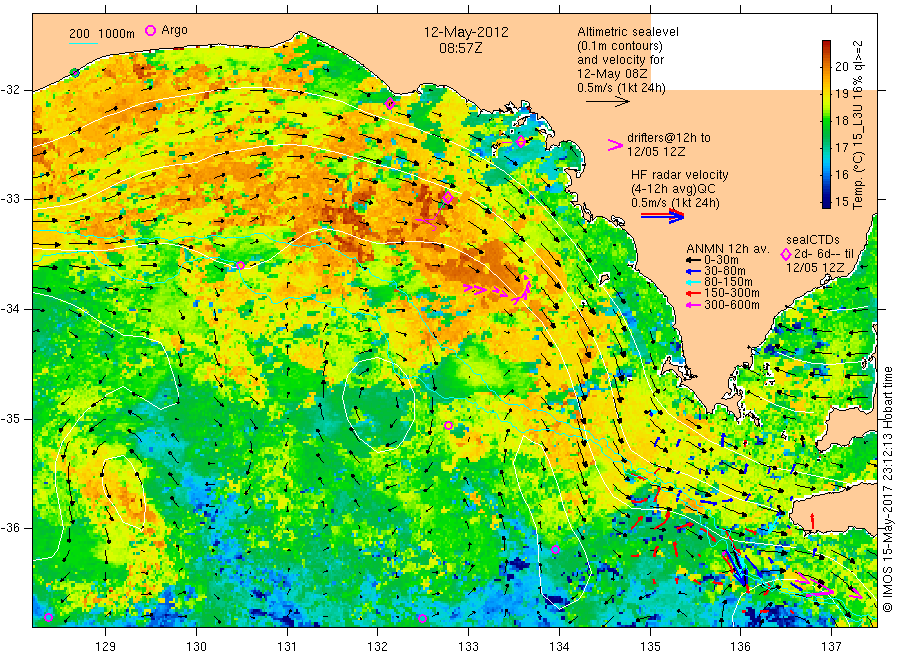The width and height of the screenshot is (900, 660).
Task: Click the longitude axis label 135
Action: point(650,647)
